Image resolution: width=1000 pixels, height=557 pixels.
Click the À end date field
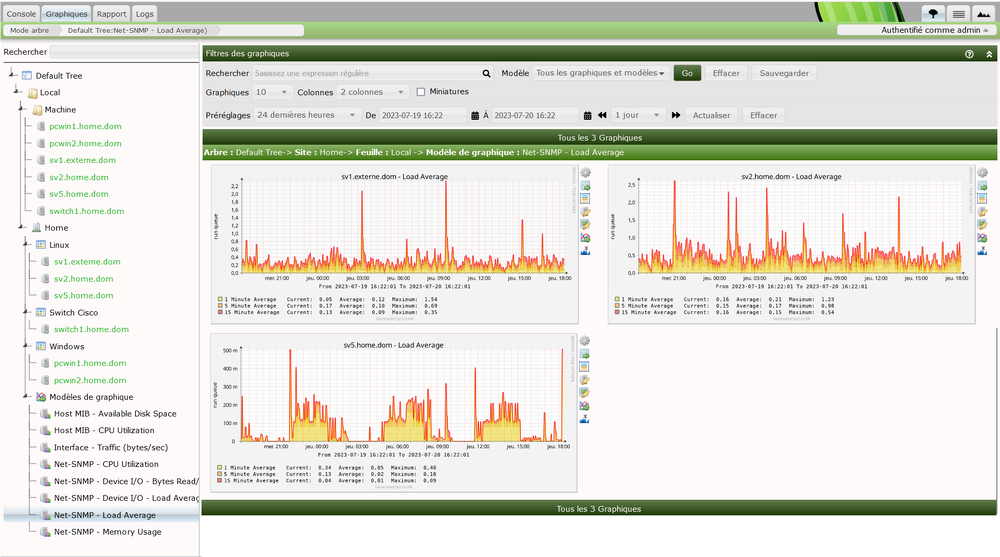(536, 115)
